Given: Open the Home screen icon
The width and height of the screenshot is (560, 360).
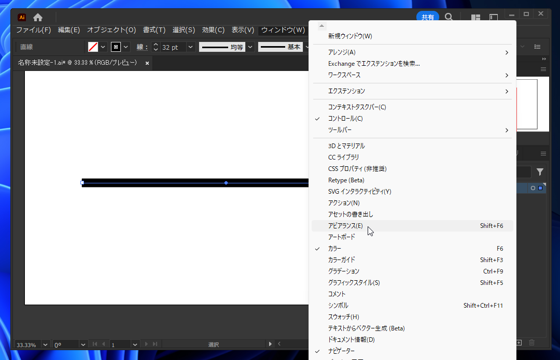Looking at the screenshot, I should point(38,17).
